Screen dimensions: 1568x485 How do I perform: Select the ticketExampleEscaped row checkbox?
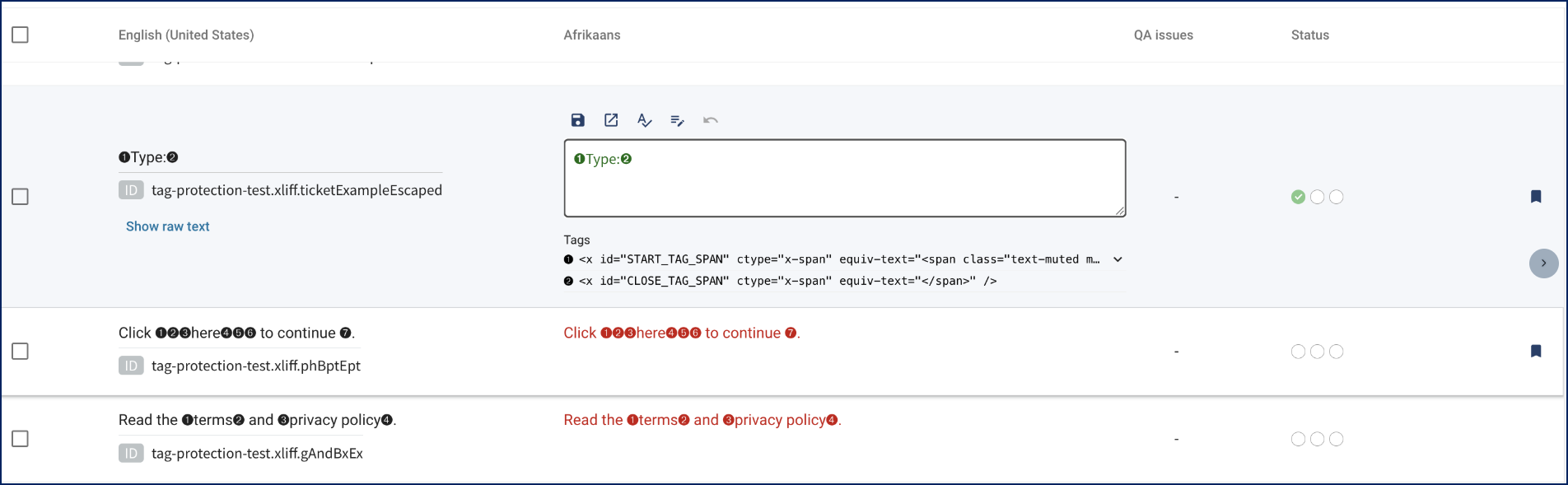coord(20,197)
